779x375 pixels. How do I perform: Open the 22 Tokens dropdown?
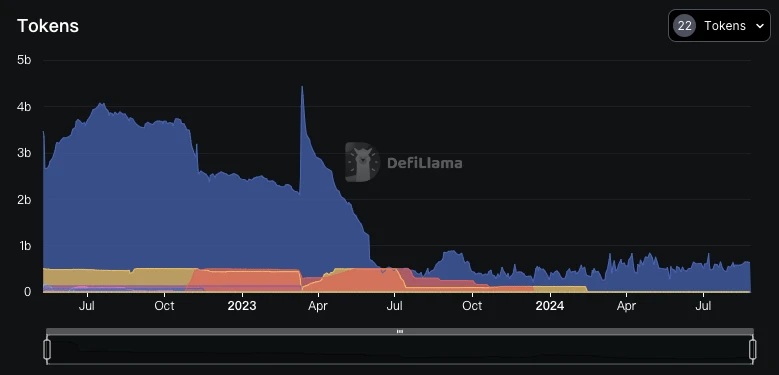(x=719, y=26)
